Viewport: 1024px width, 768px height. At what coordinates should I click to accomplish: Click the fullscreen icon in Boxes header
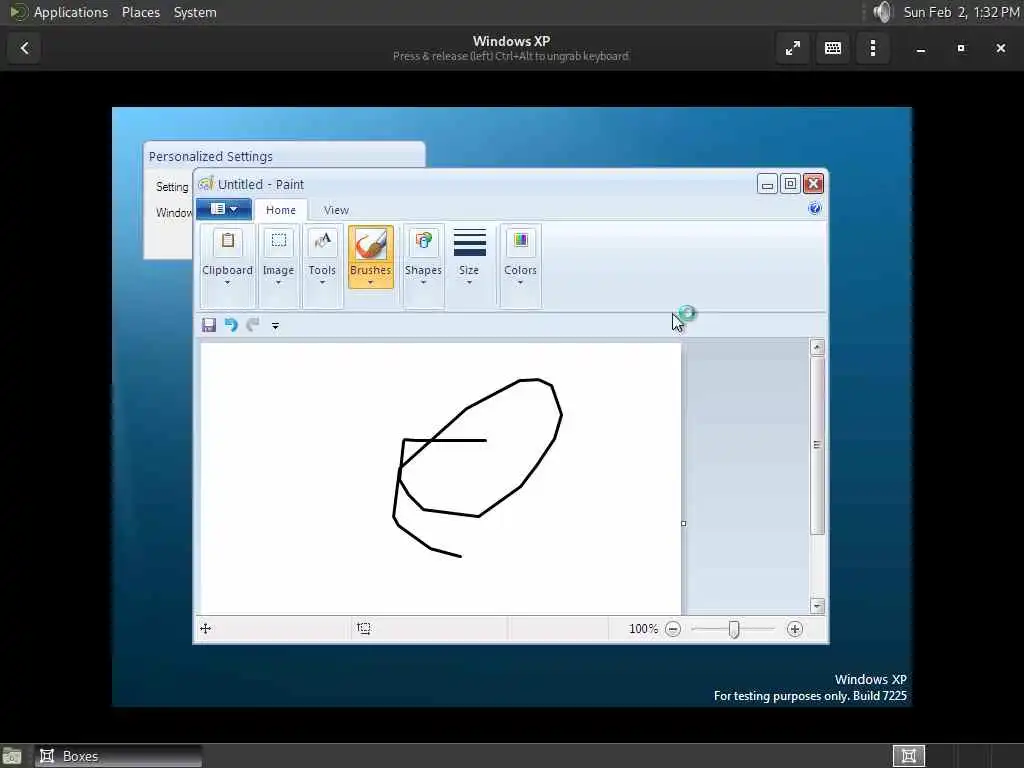click(793, 48)
